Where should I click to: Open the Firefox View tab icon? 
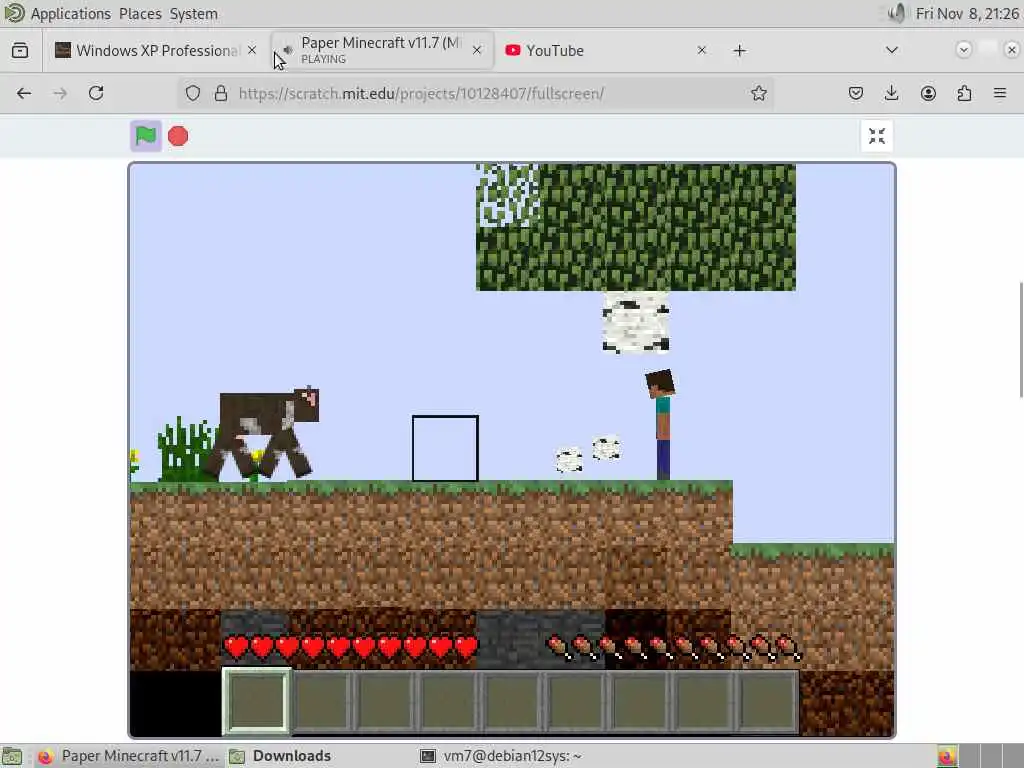coord(20,50)
